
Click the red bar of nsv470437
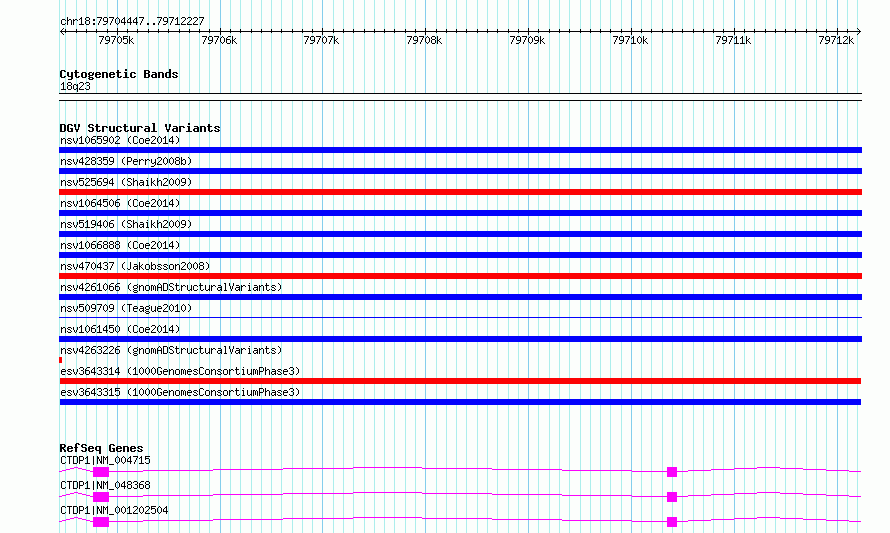coord(460,276)
